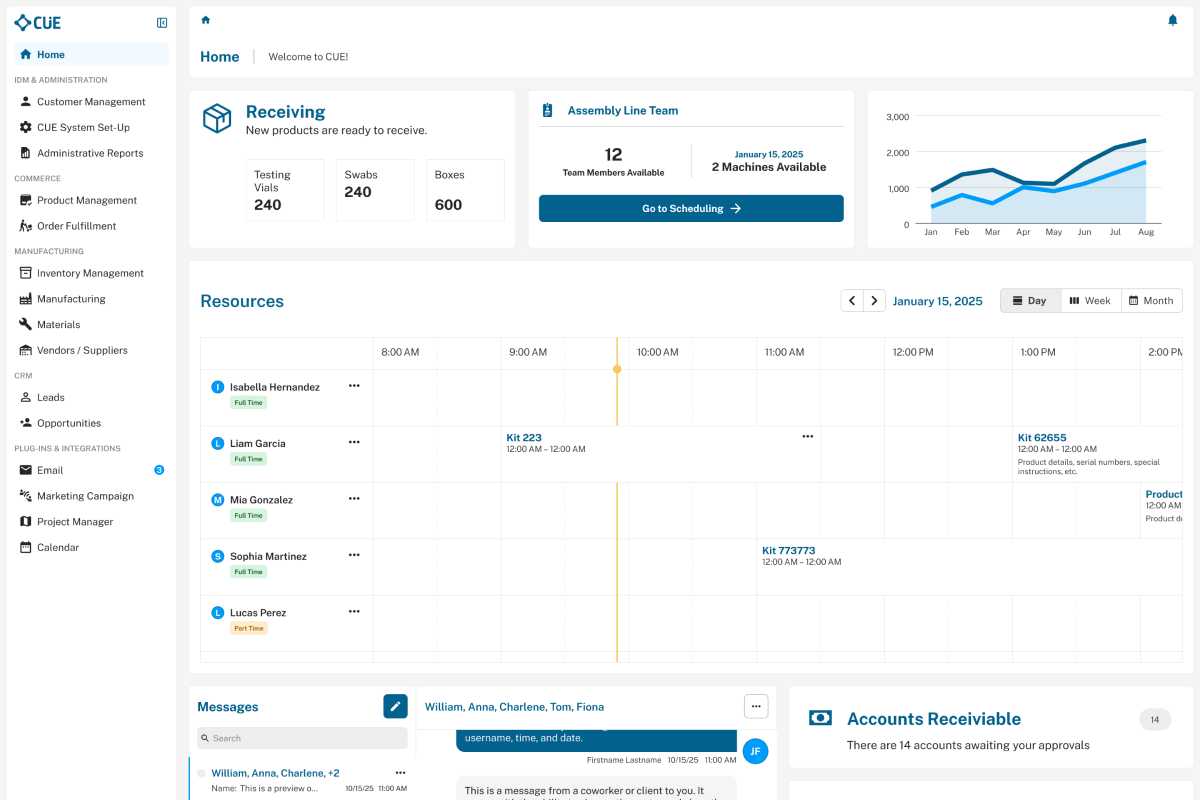Click the 2 Machines Available text
The image size is (1200, 800).
coord(769,167)
